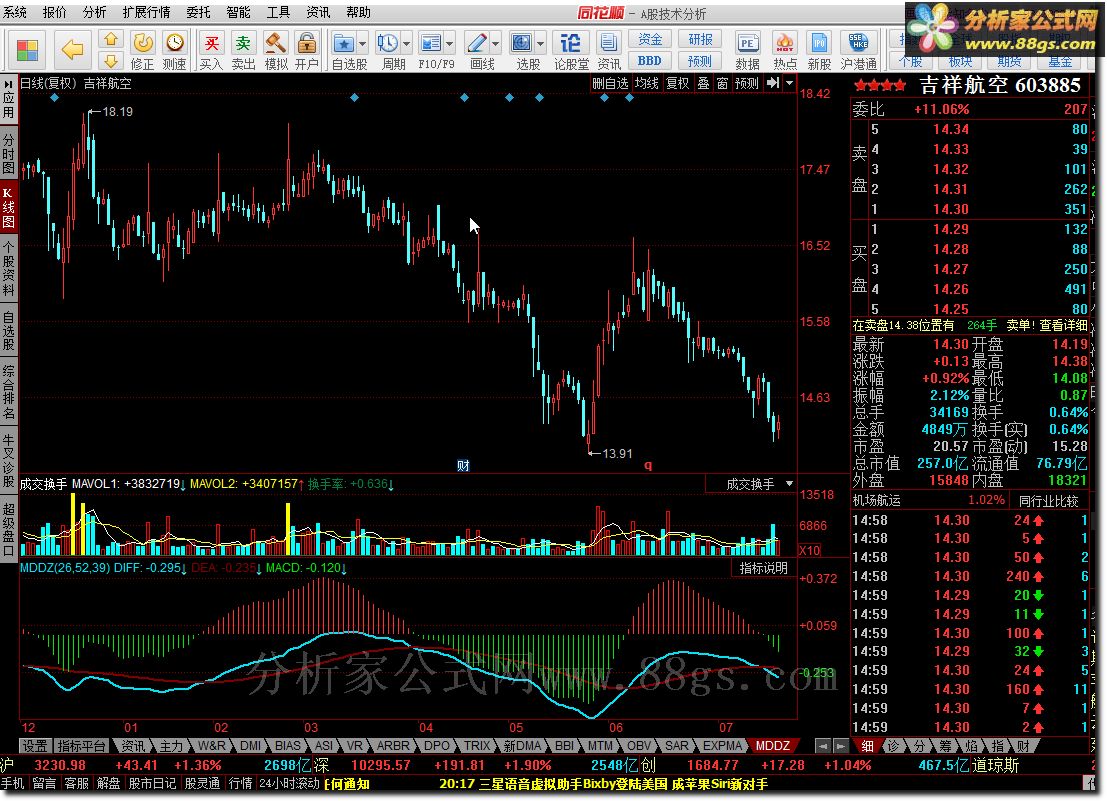Click 指标说明 indicator explanation button
Image resolution: width=1107 pixels, height=801 pixels.
(764, 568)
